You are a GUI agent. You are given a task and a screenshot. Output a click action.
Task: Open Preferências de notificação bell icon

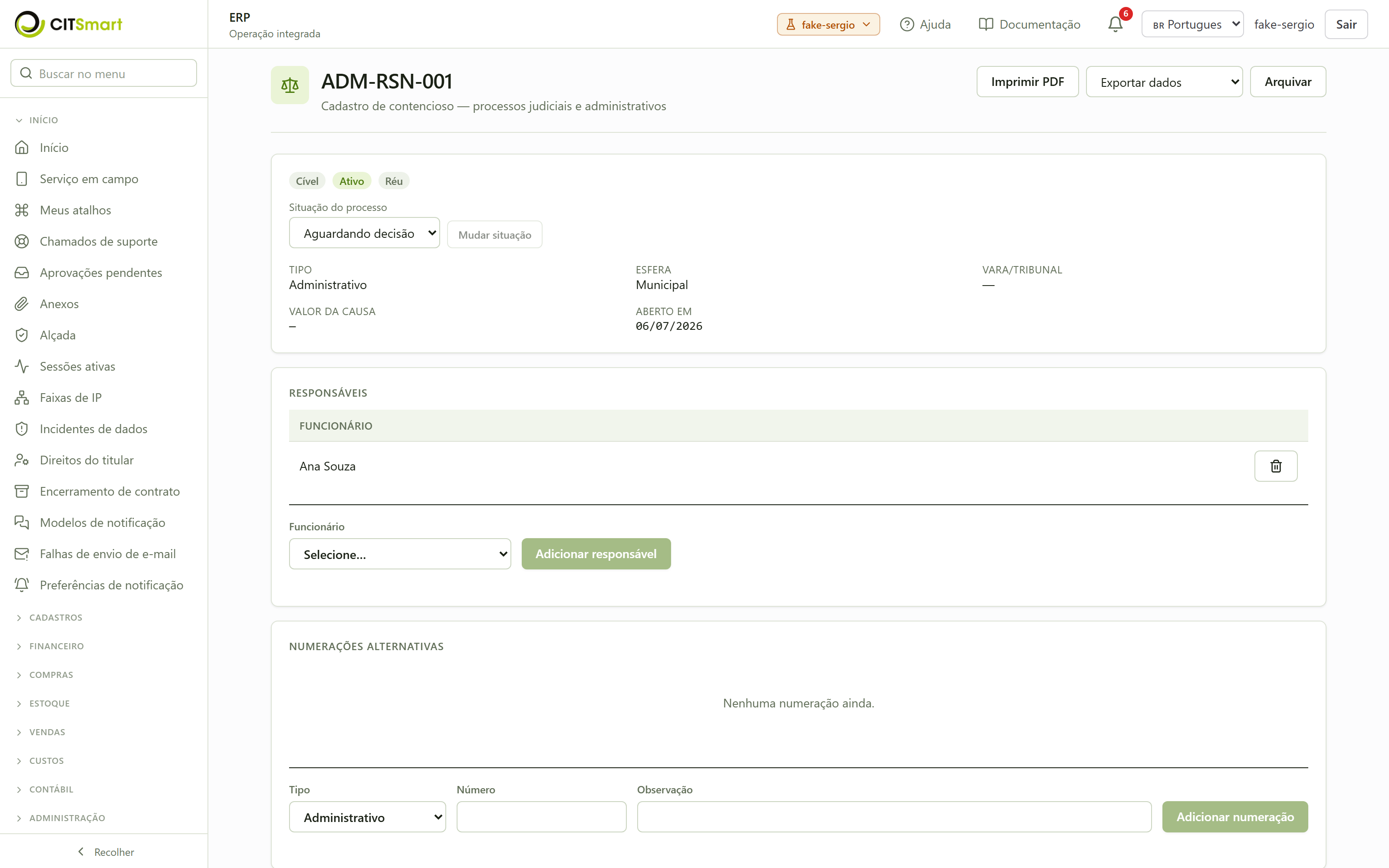[x=22, y=585]
